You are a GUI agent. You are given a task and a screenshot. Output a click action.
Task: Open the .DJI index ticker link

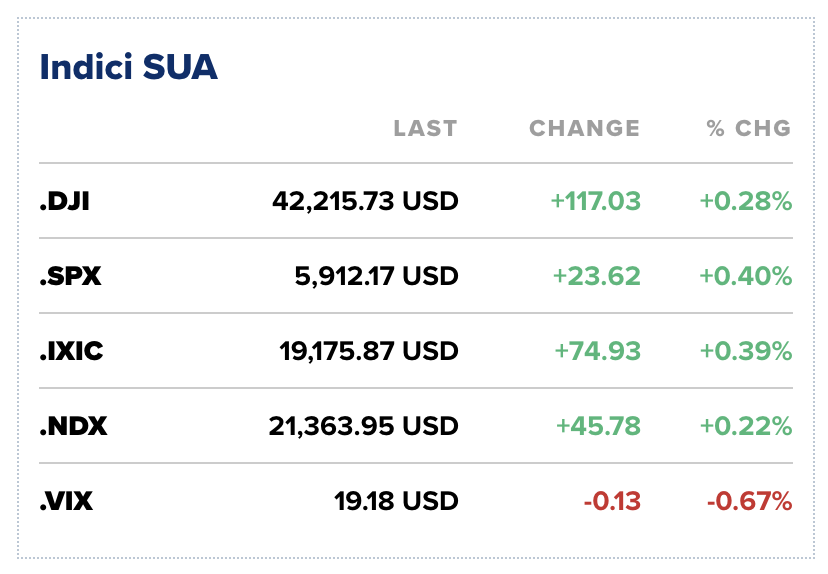point(65,201)
